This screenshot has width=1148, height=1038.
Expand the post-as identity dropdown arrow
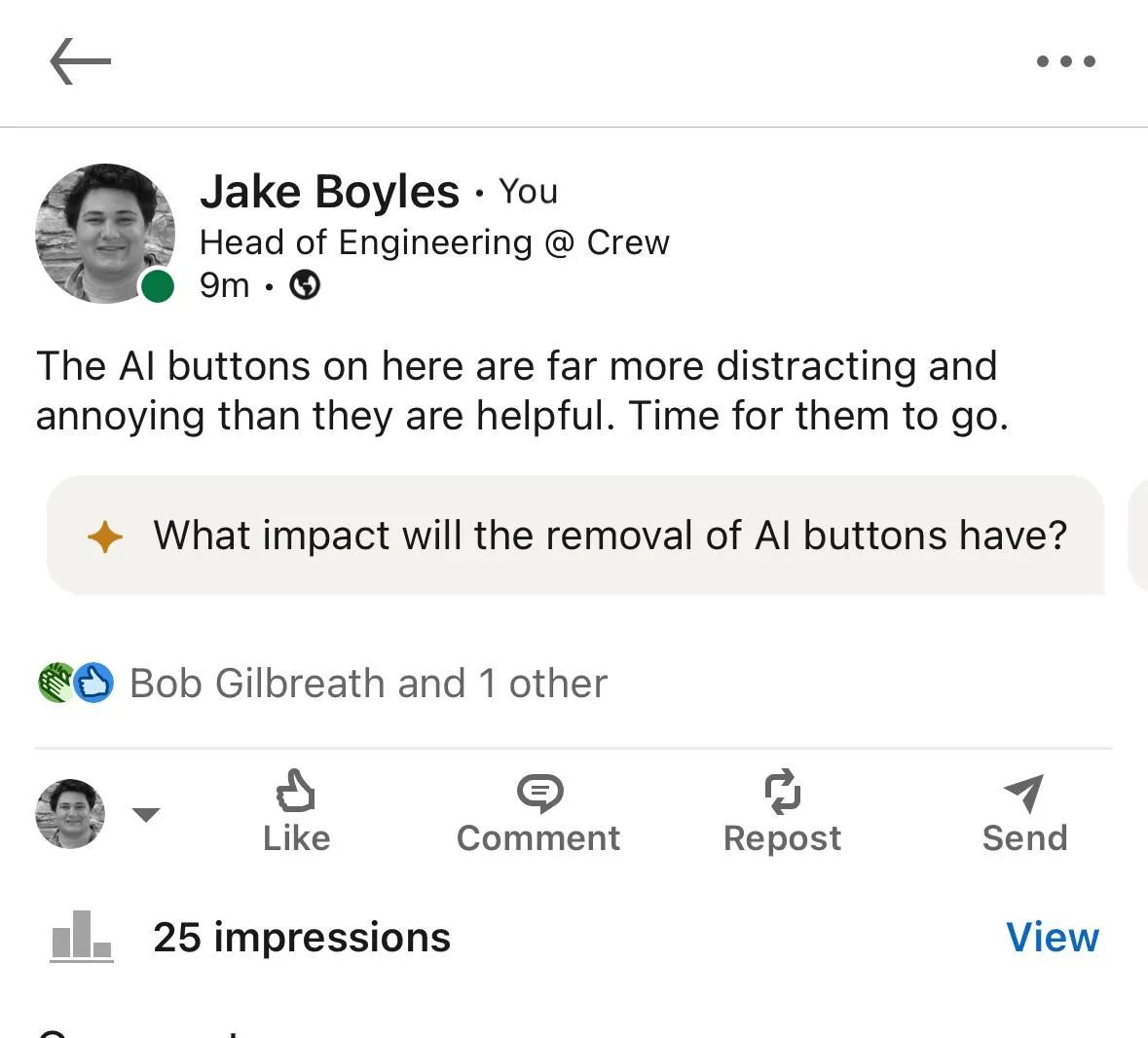(146, 815)
